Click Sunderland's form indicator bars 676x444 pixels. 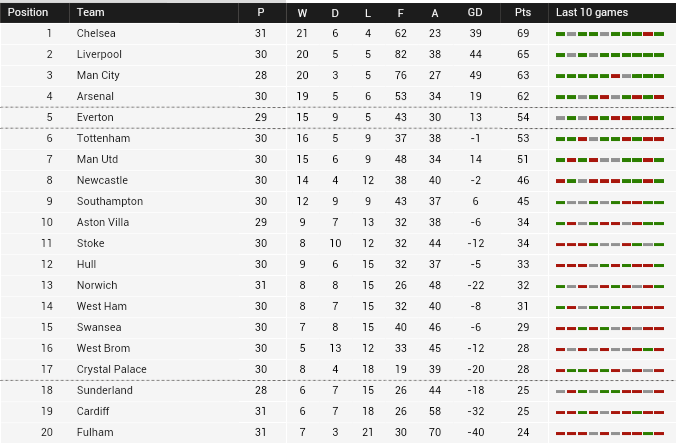(610, 391)
